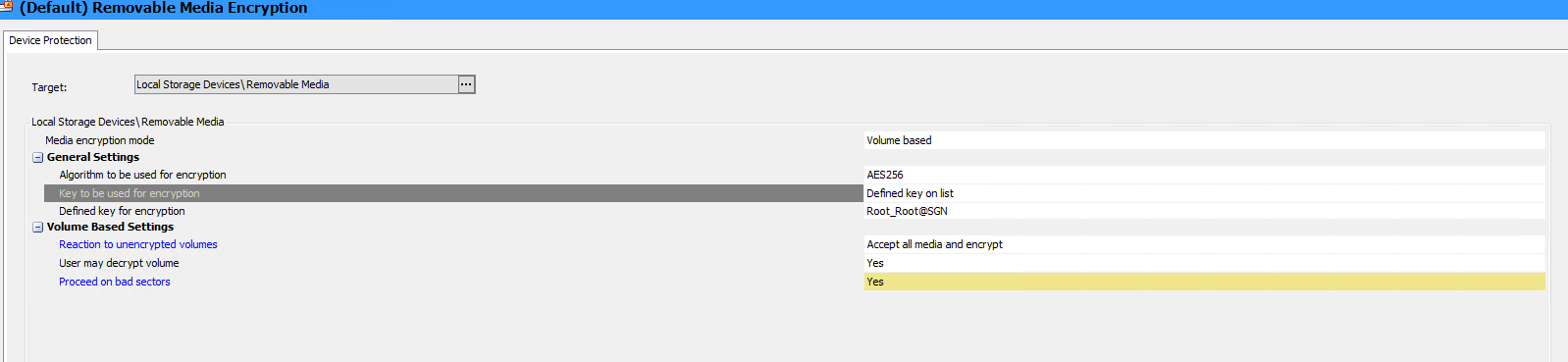Click Proceed on bad sectors link
This screenshot has width=1568, height=362.
pyautogui.click(x=115, y=282)
